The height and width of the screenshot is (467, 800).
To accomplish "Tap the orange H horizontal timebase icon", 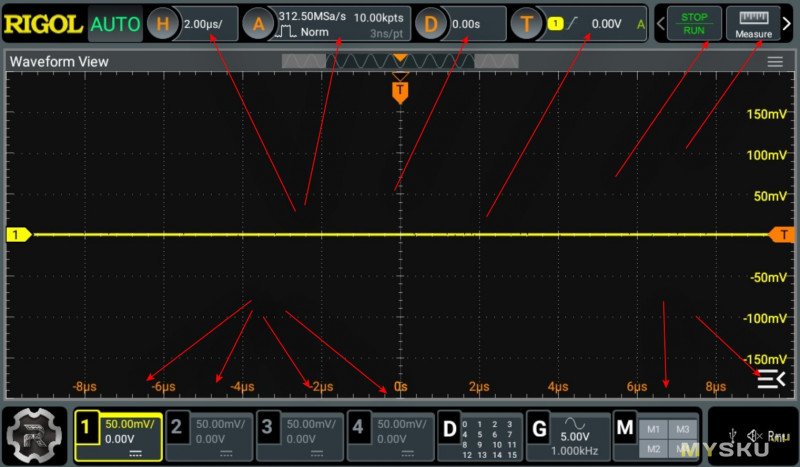I will 164,24.
